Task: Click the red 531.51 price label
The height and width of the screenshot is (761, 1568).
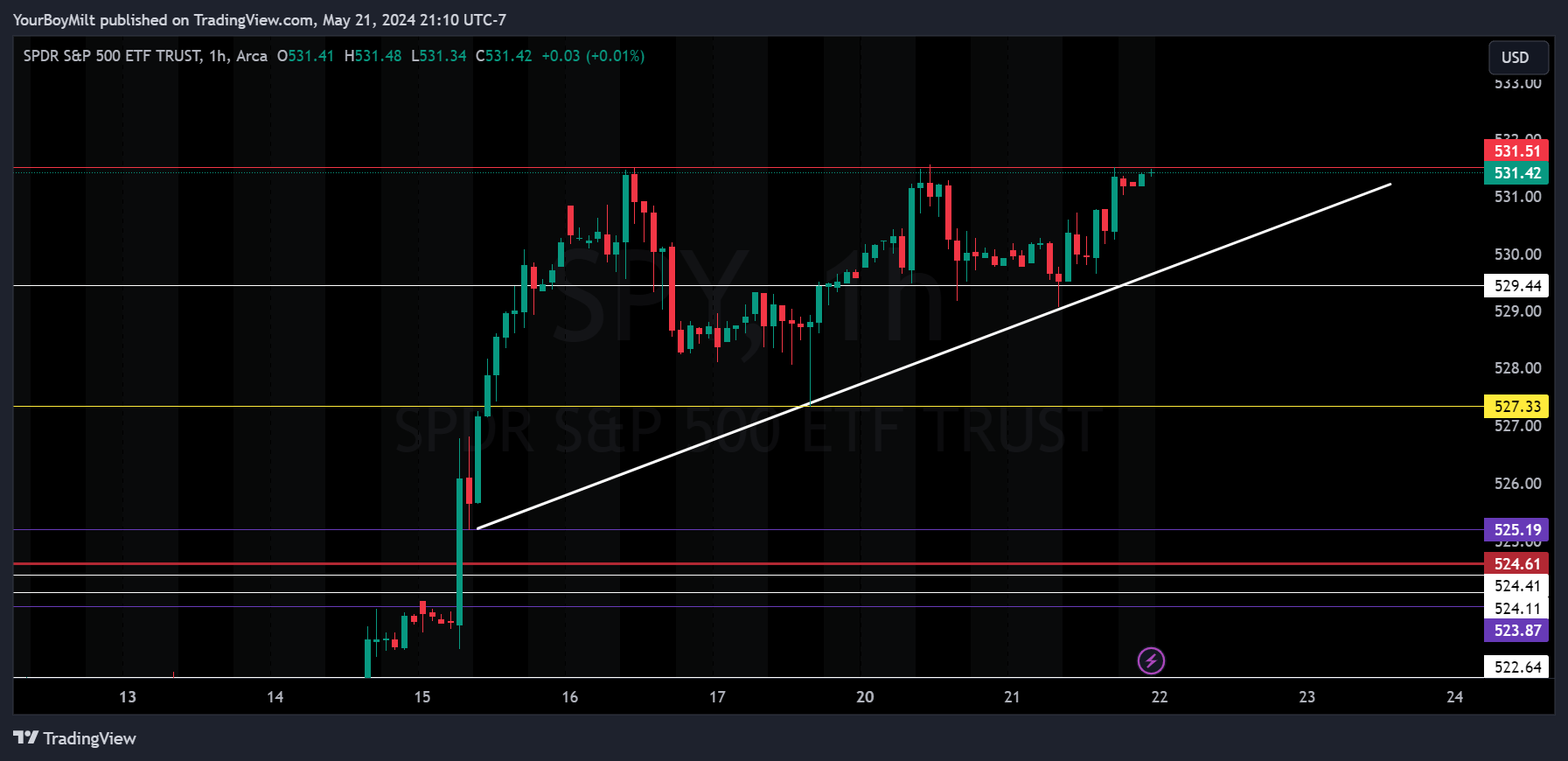Action: [x=1516, y=150]
